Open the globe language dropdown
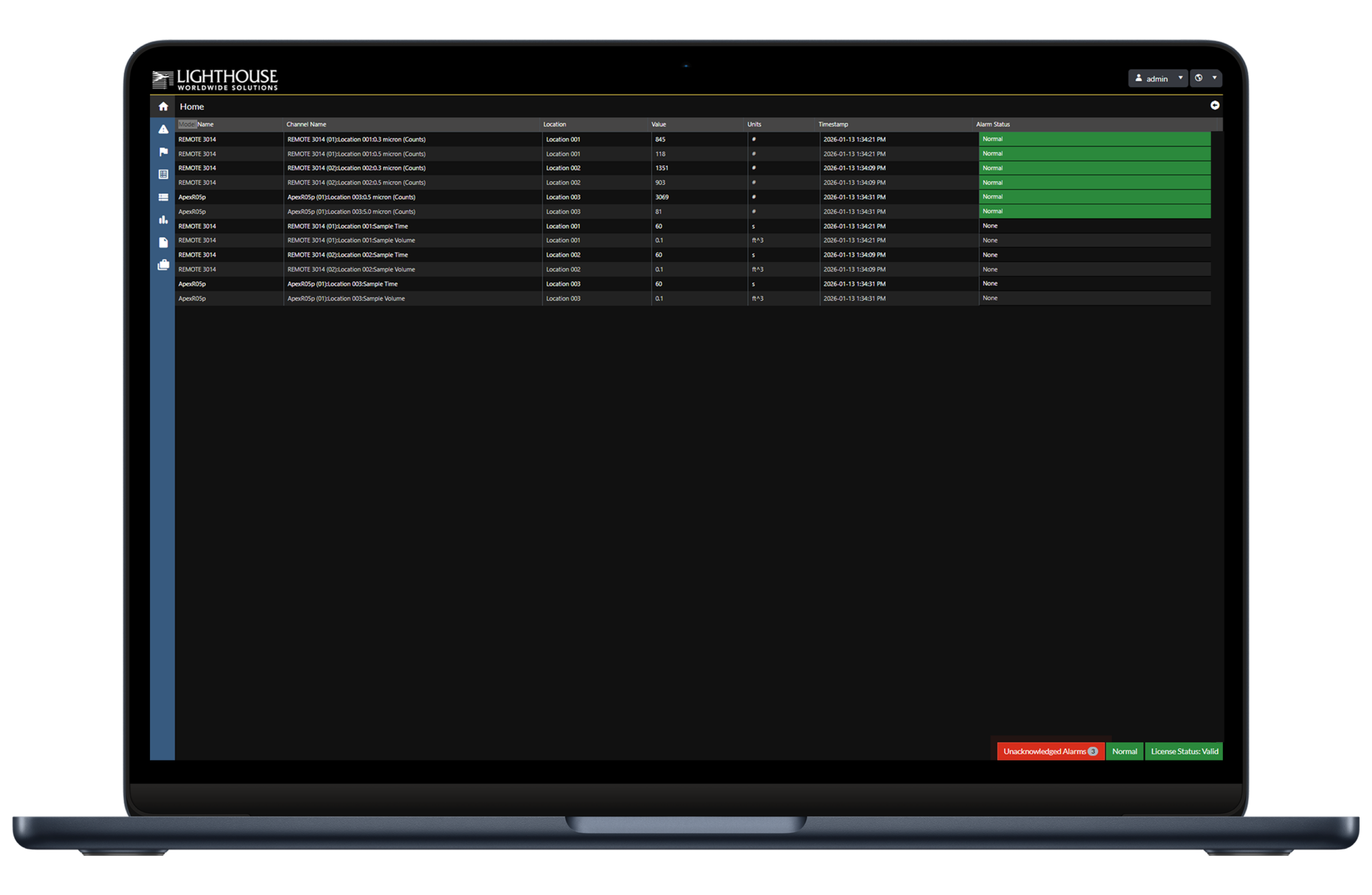 click(x=1206, y=78)
